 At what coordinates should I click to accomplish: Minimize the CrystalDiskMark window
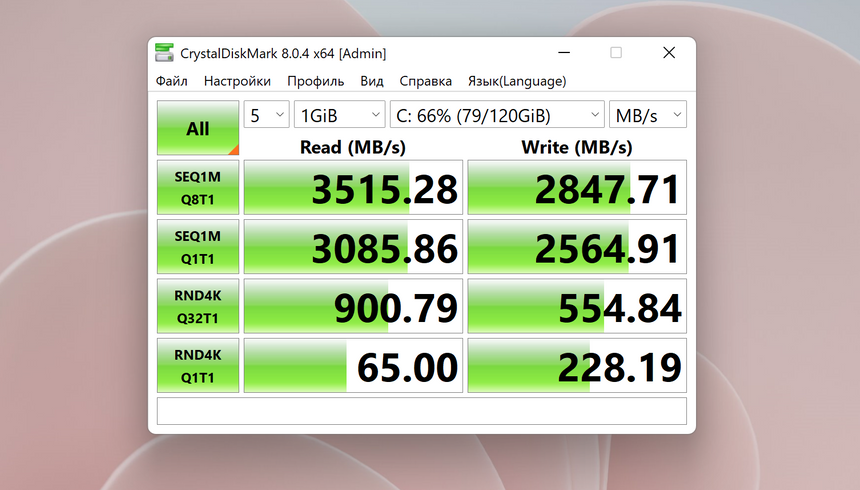(x=564, y=53)
